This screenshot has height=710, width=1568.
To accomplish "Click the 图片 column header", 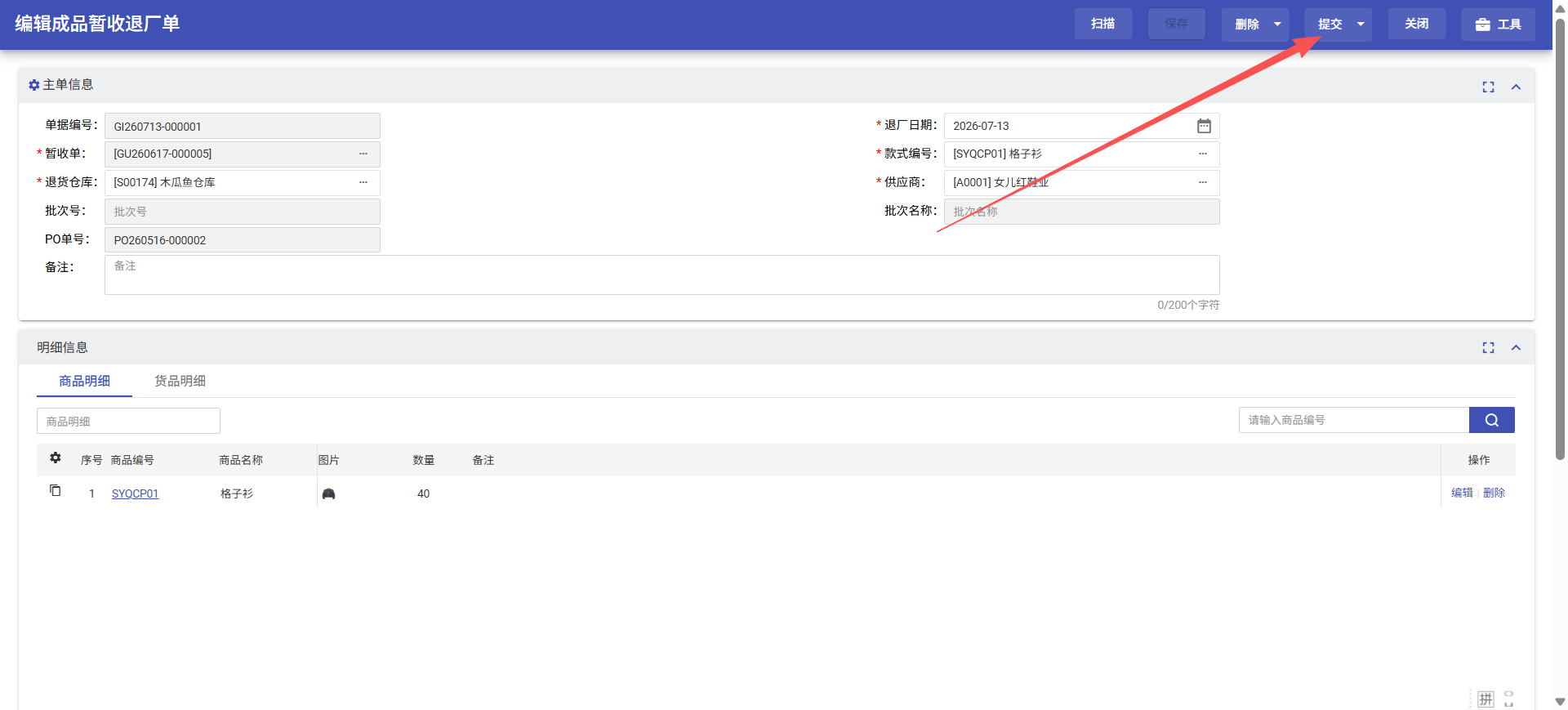I will point(329,460).
